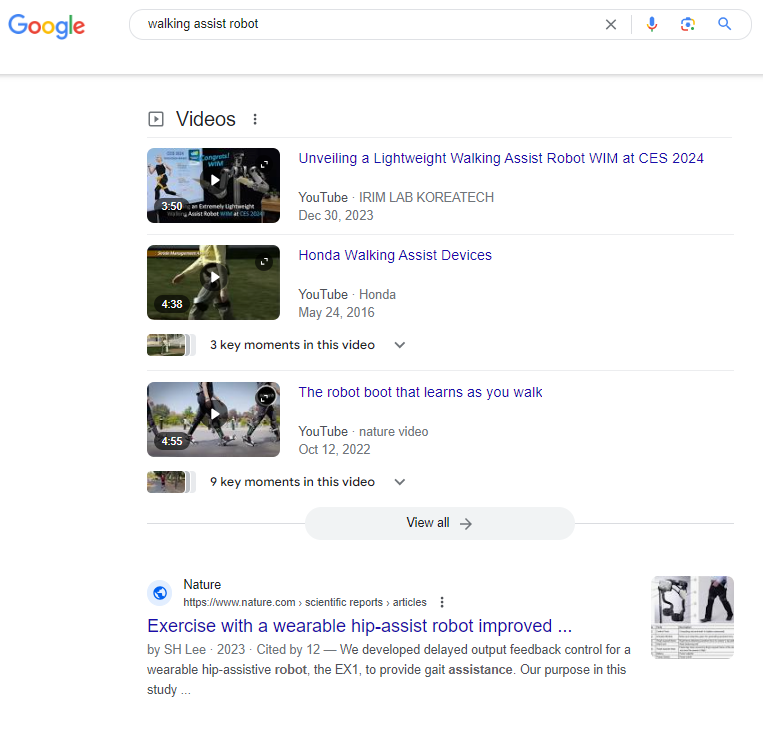This screenshot has height=741, width=763.
Task: Expand preview icon on the Honda video thumbnail
Action: click(x=264, y=262)
